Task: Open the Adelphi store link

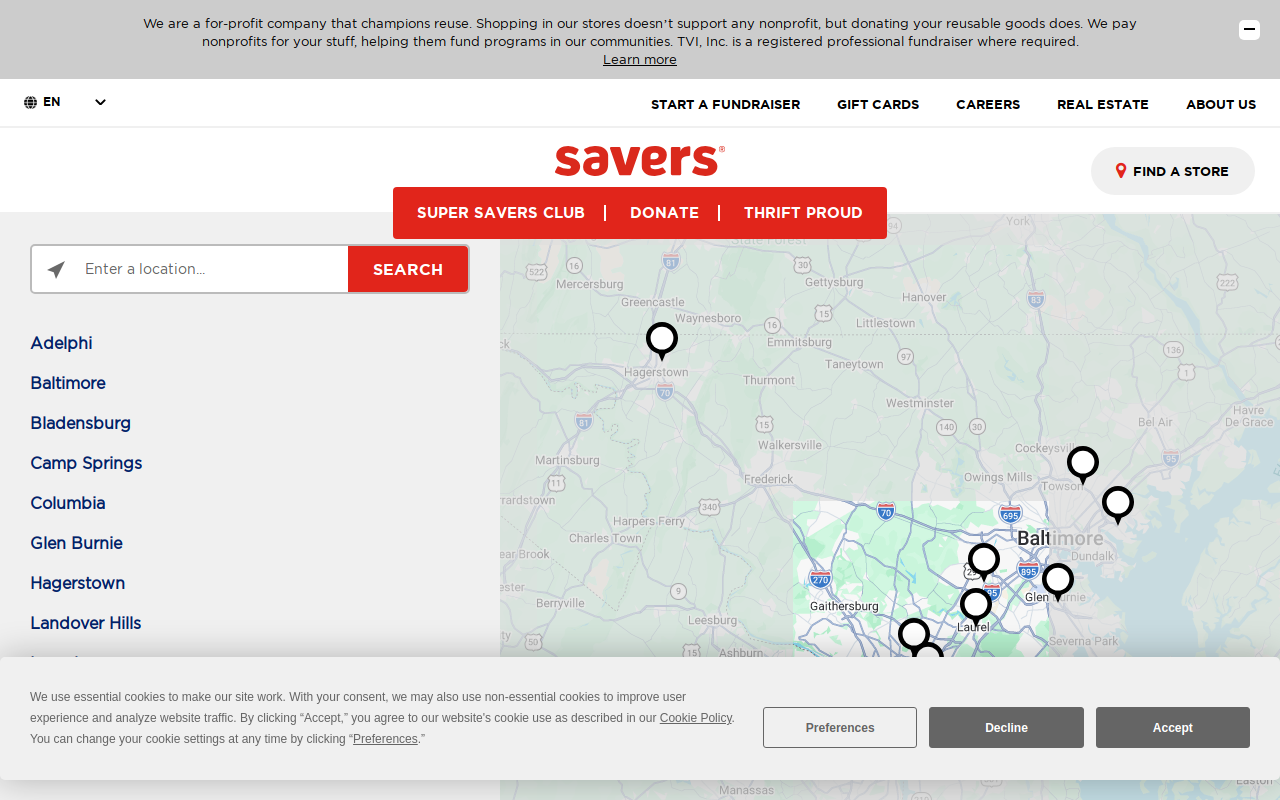Action: [62, 343]
